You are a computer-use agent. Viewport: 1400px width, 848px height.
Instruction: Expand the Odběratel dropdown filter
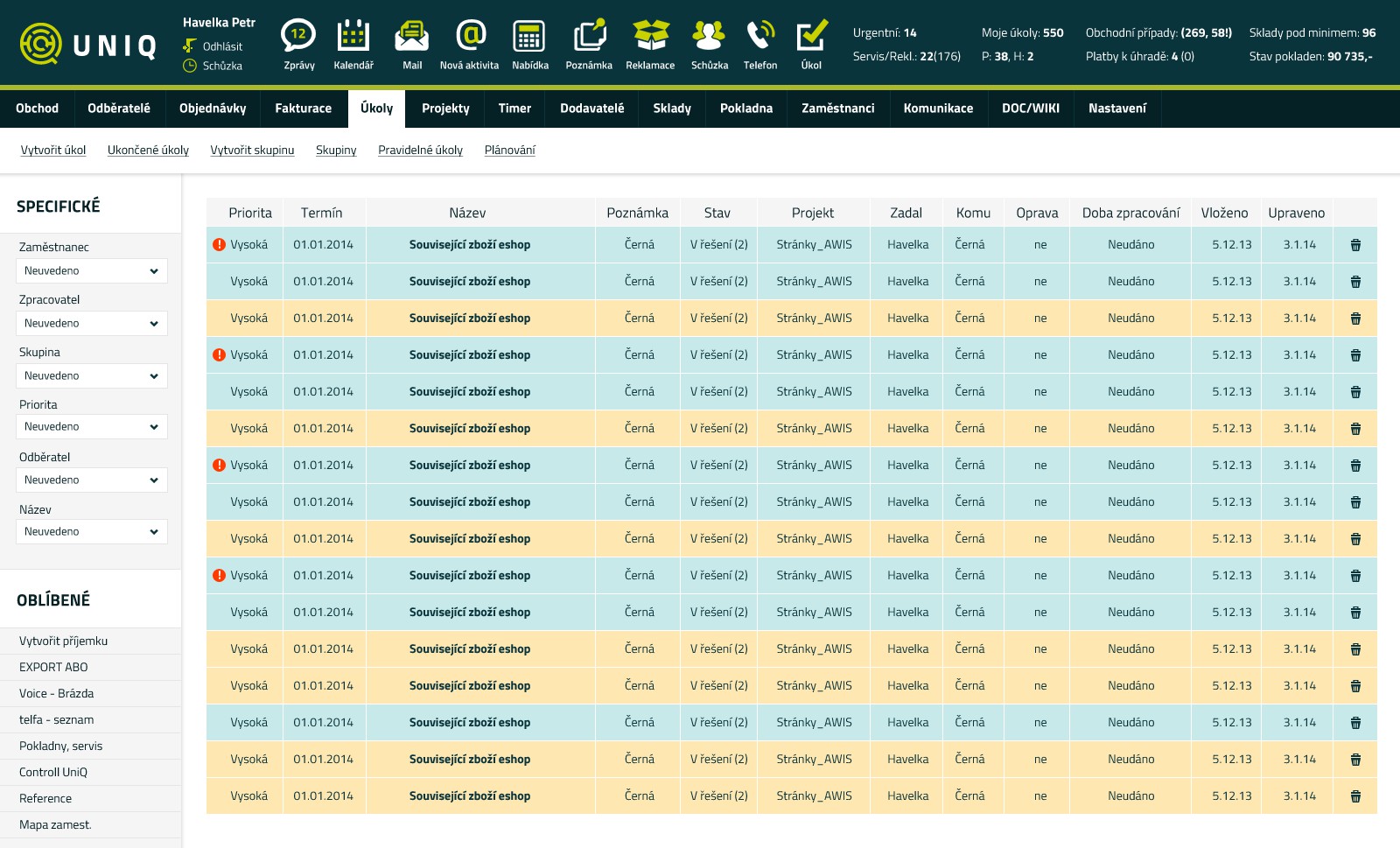(92, 480)
